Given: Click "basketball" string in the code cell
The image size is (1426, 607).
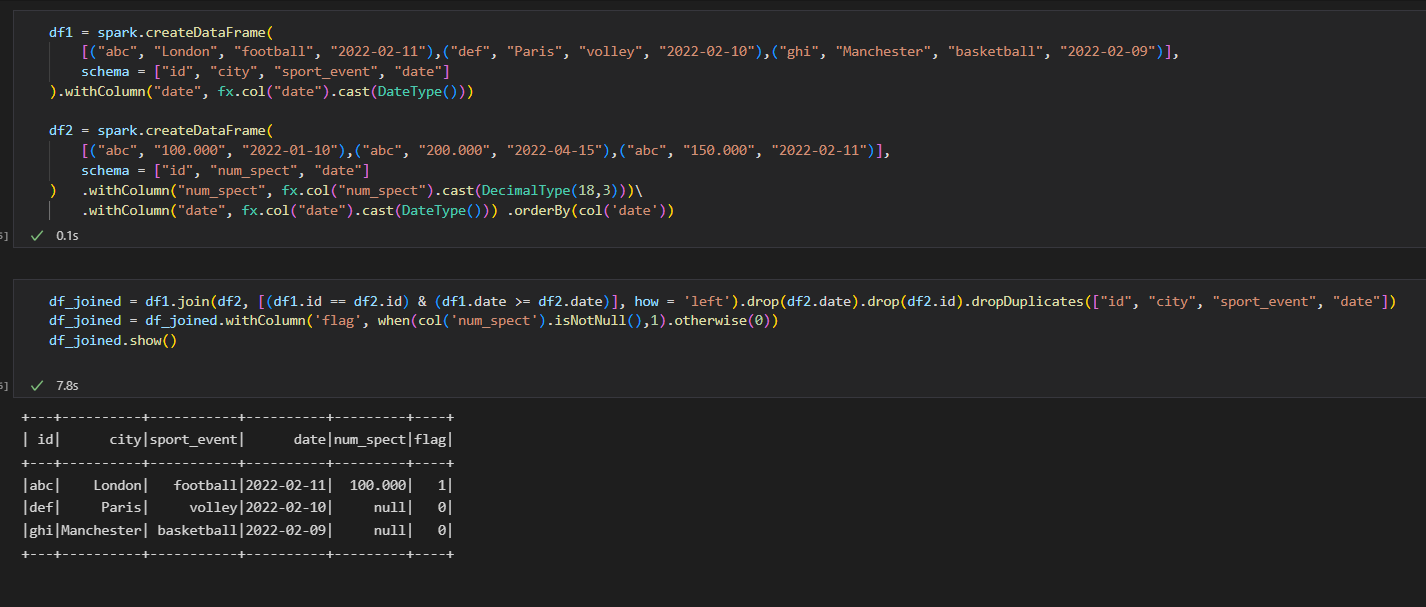Looking at the screenshot, I should click(995, 52).
